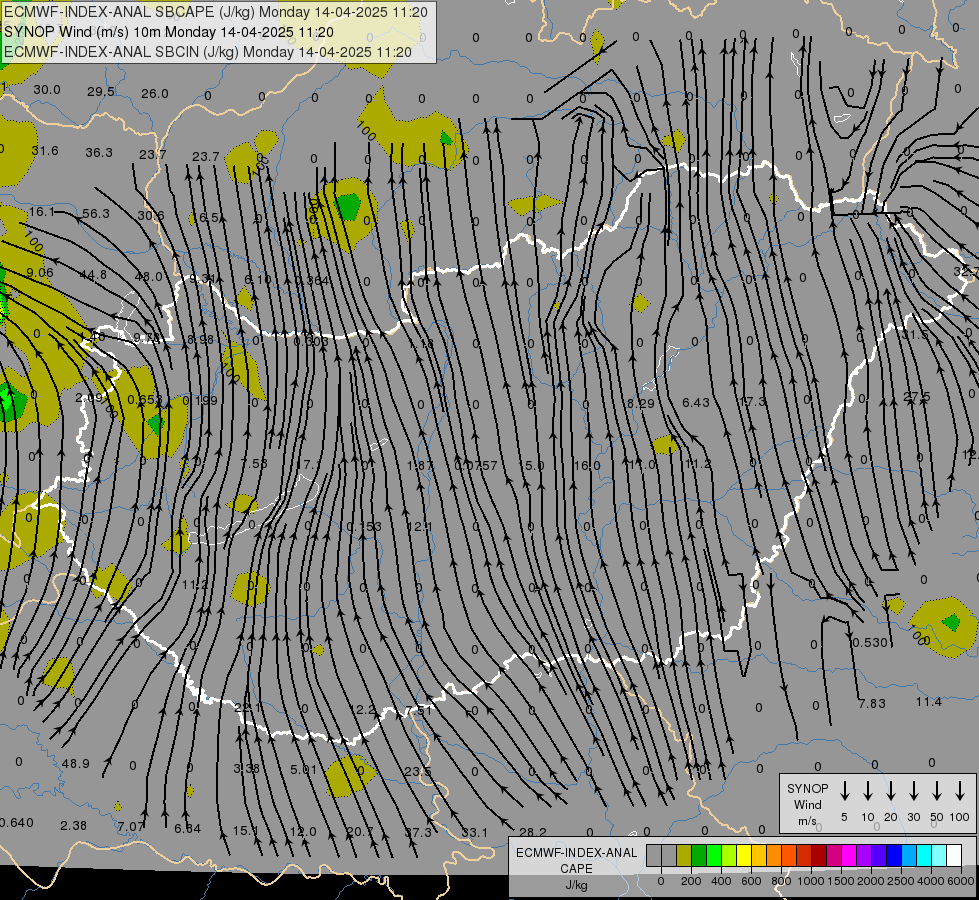Viewport: 979px width, 900px height.
Task: Click the 37.3 value on the map
Action: [418, 832]
